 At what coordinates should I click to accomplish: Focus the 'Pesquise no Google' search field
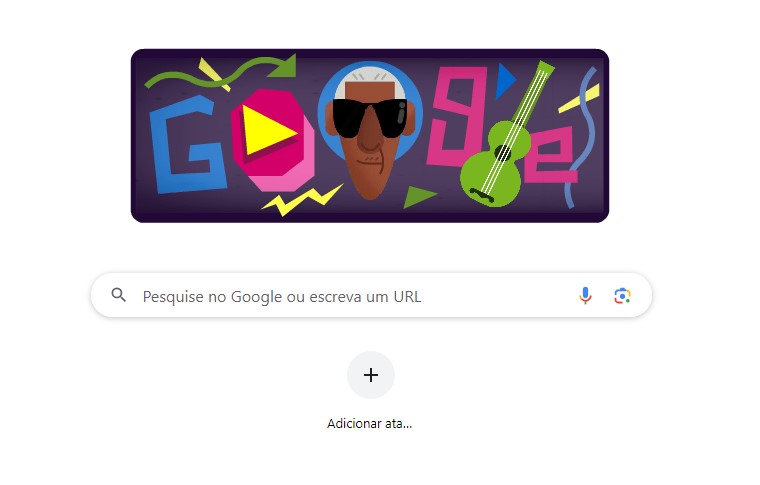tap(371, 296)
